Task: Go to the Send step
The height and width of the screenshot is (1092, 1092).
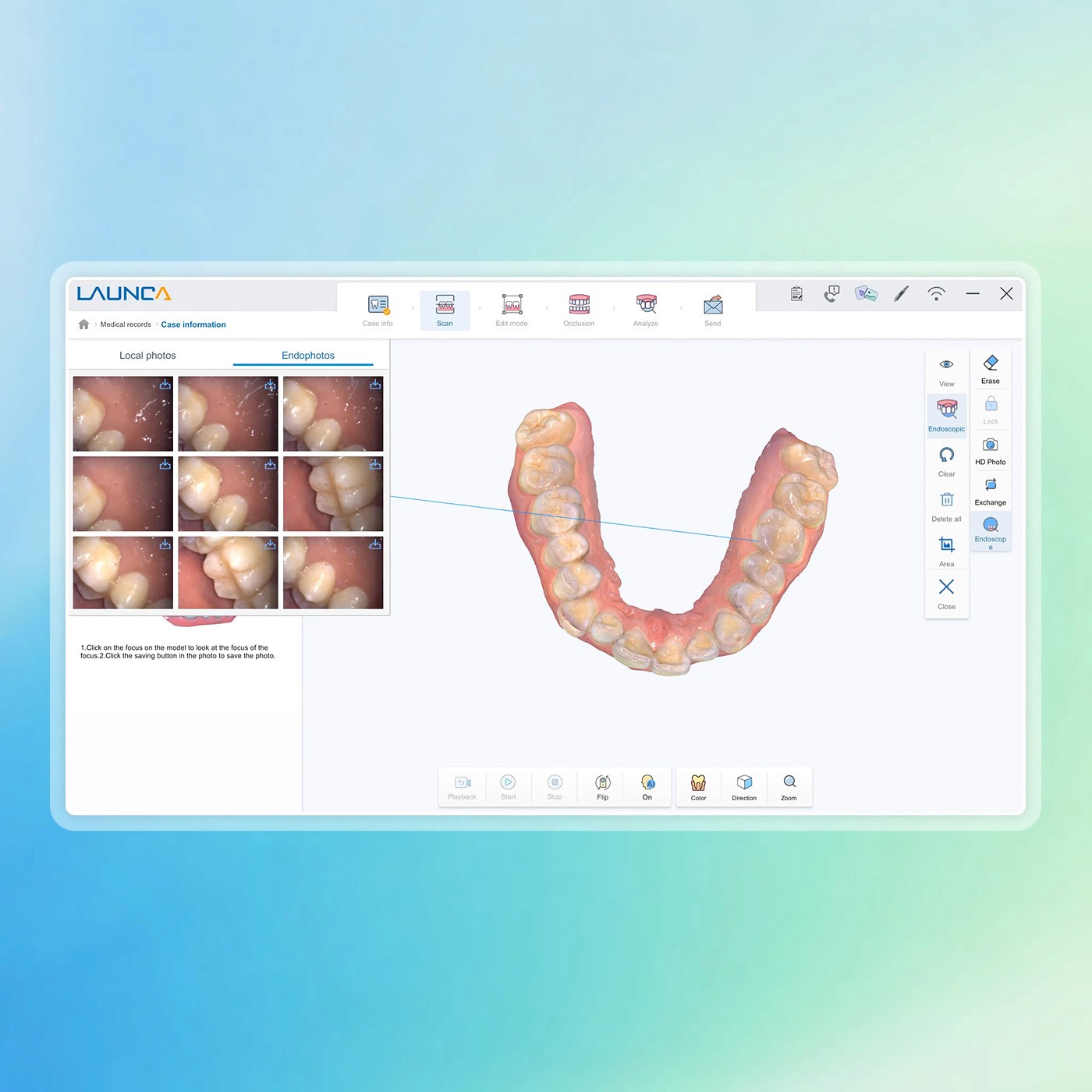Action: tap(713, 310)
